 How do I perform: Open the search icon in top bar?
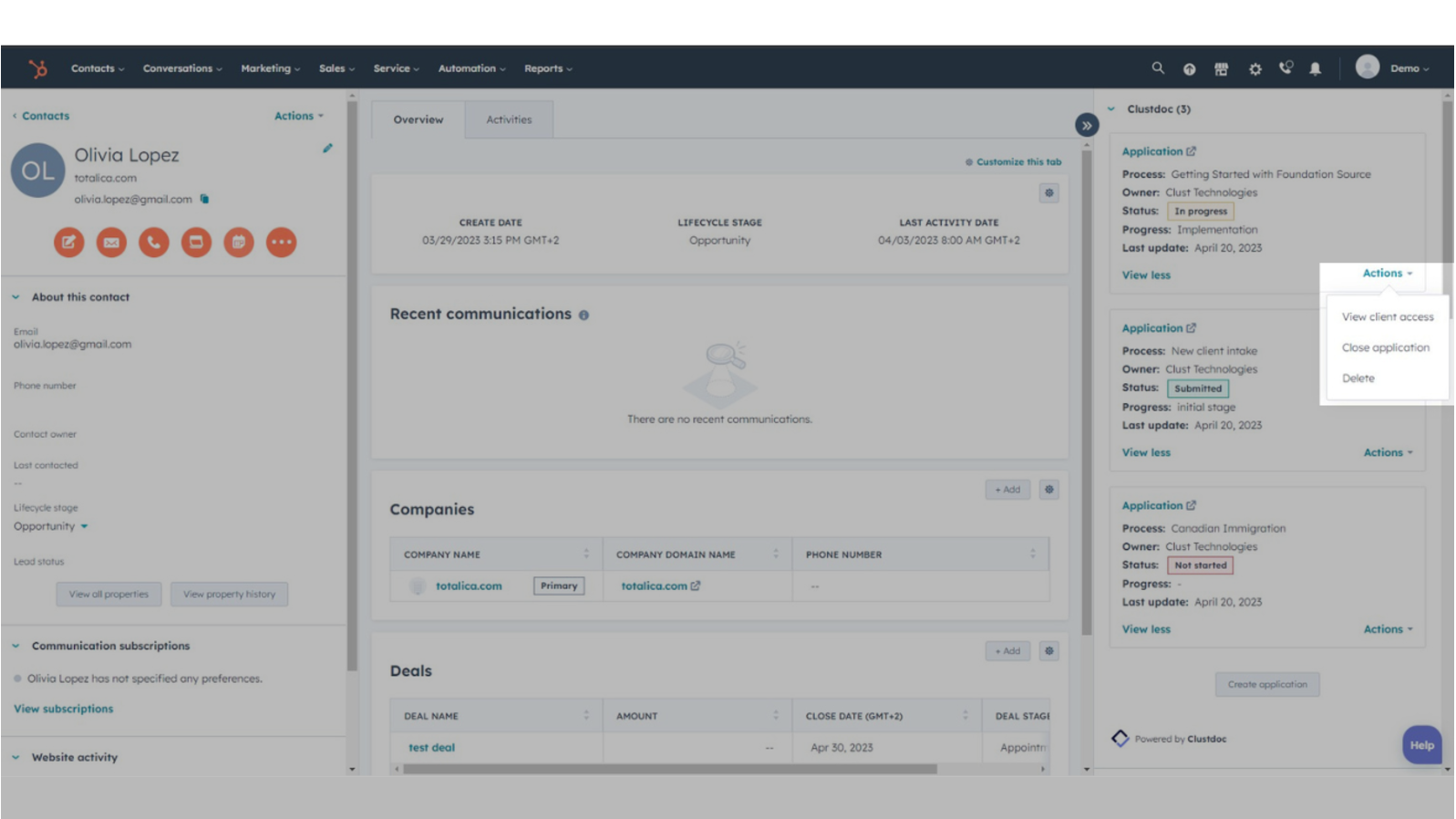[x=1157, y=68]
